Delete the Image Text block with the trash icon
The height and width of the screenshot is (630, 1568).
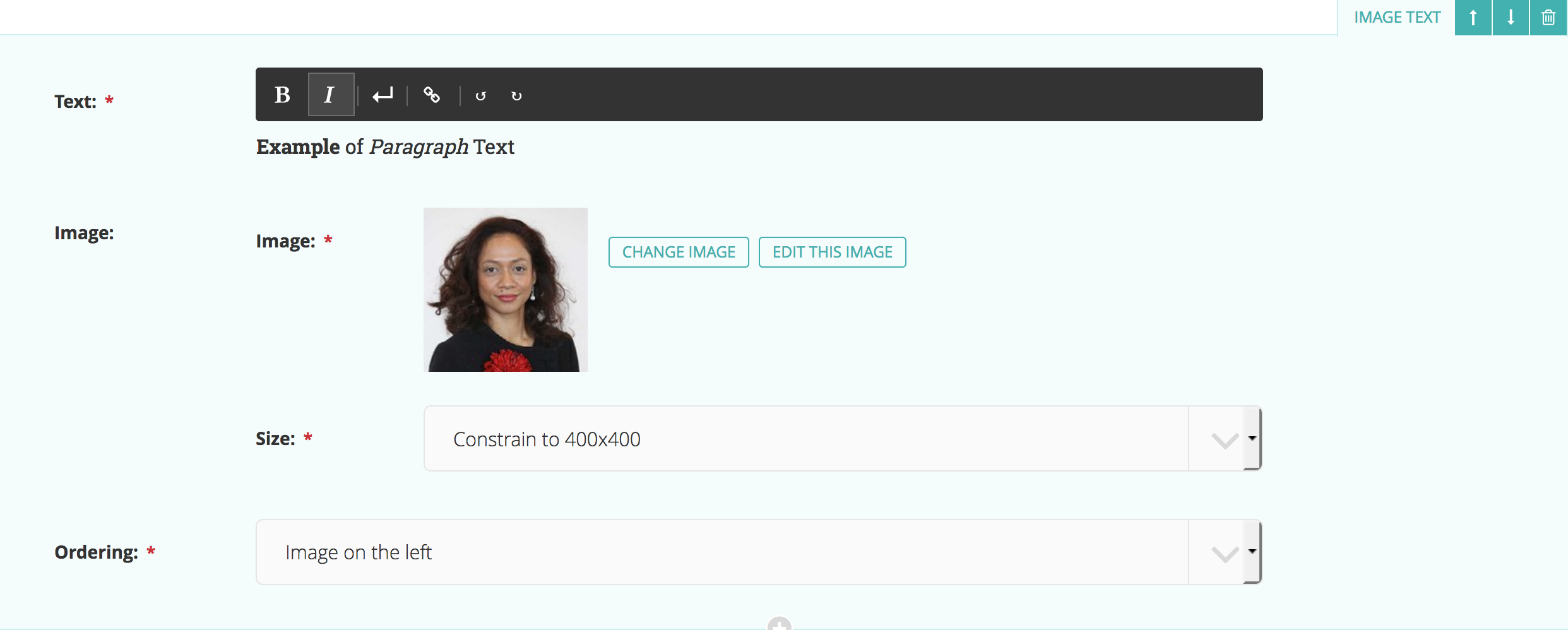(x=1548, y=18)
